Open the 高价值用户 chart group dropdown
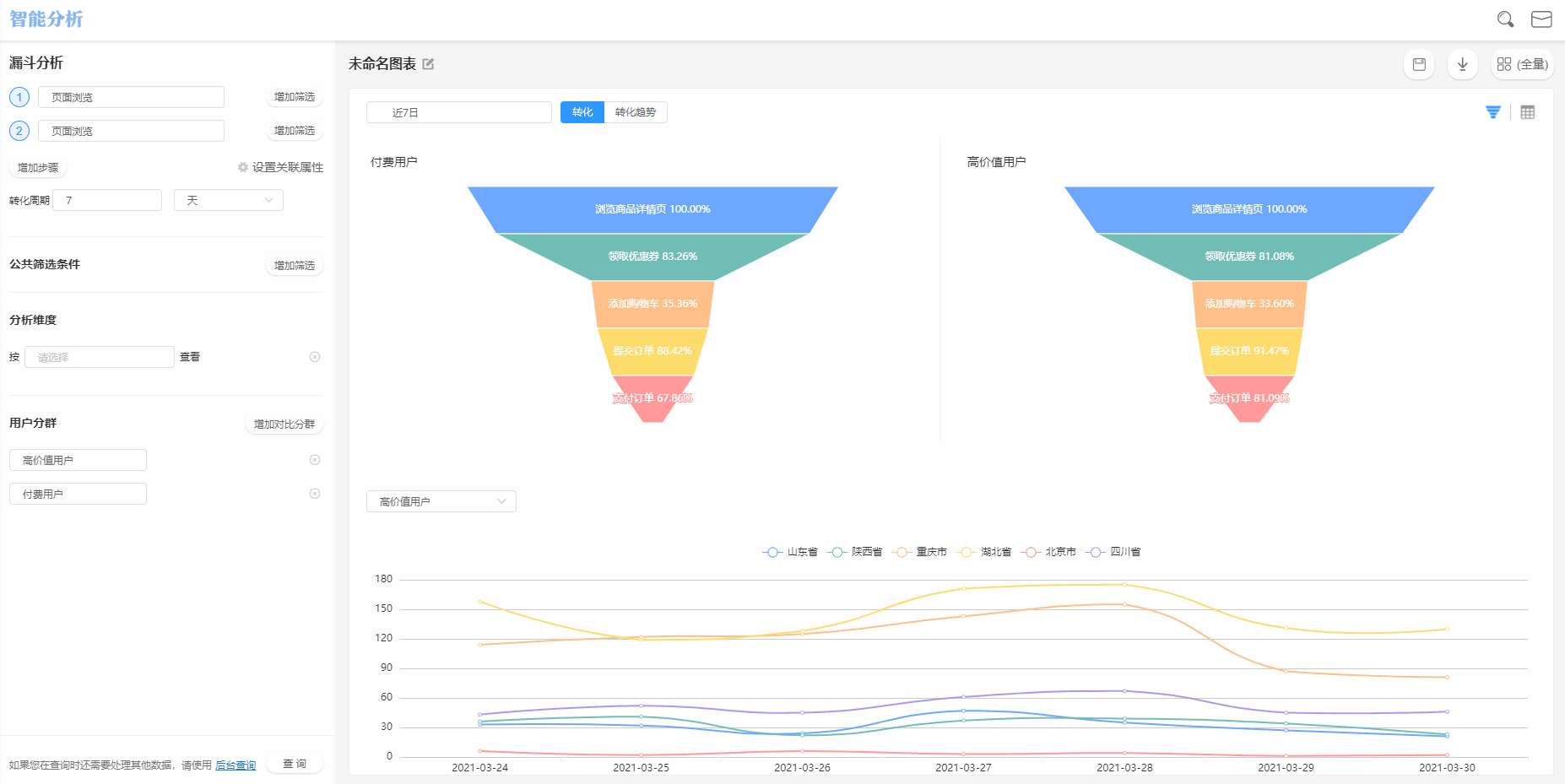 [x=441, y=501]
